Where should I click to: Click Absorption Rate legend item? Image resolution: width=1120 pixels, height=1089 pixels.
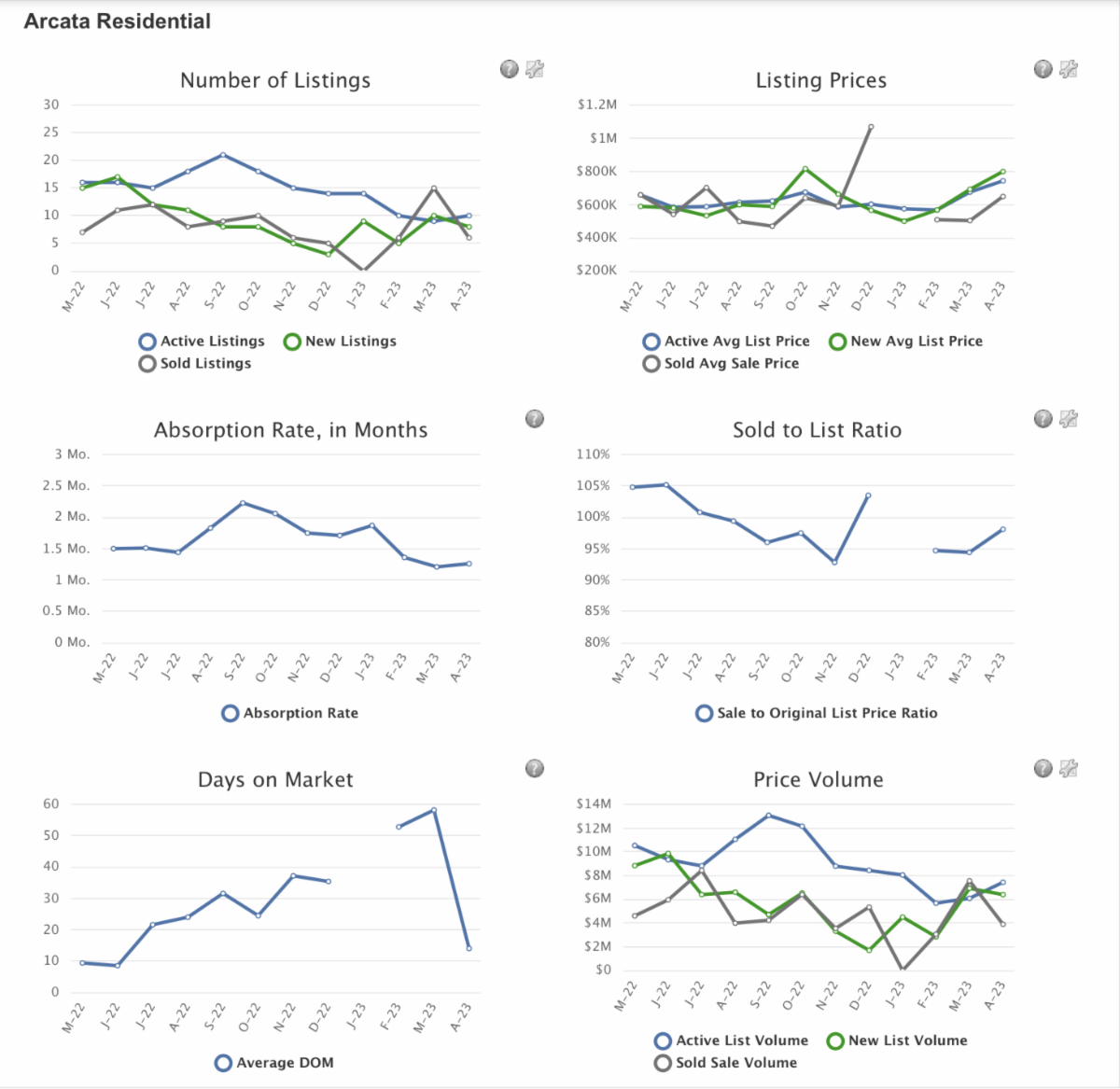290,713
